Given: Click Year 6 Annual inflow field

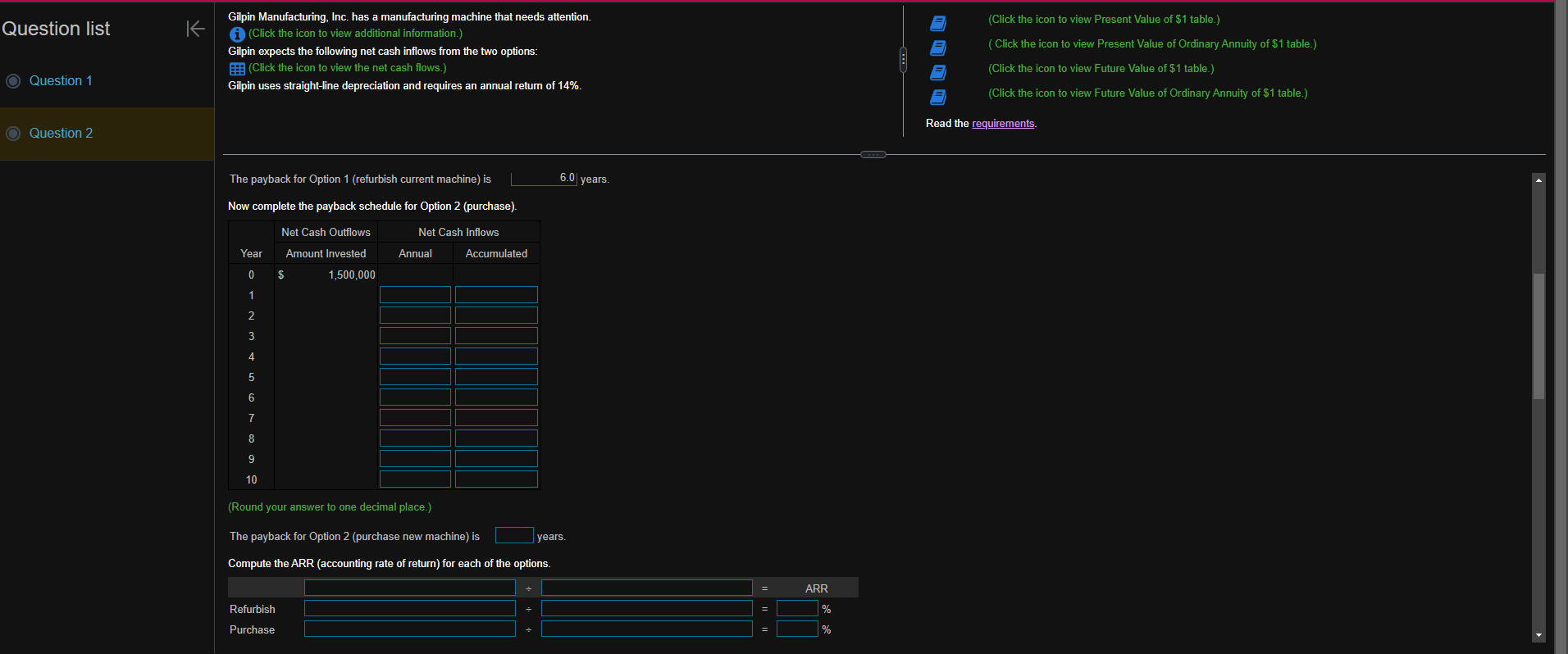Looking at the screenshot, I should pos(415,397).
